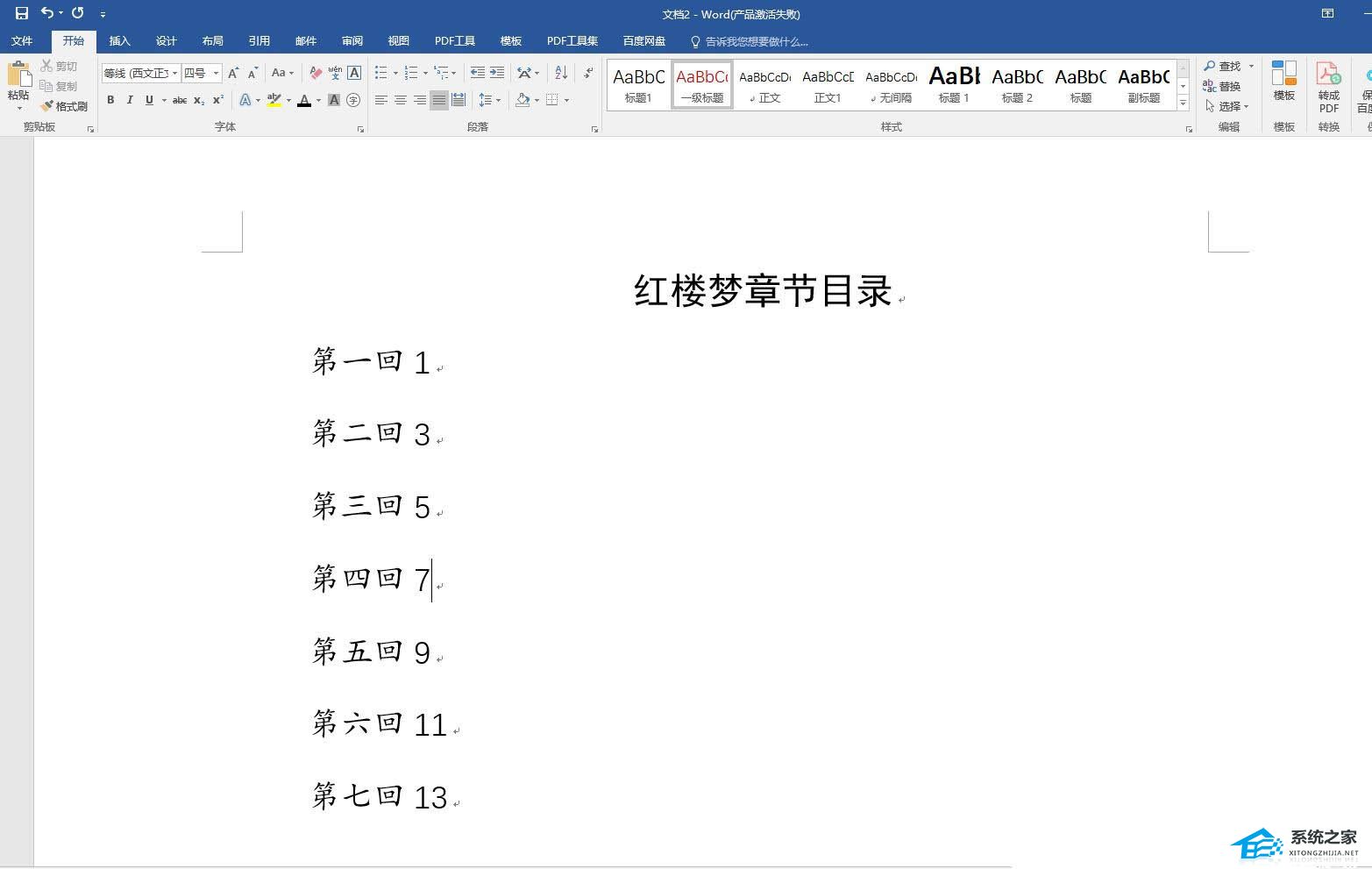Image resolution: width=1372 pixels, height=869 pixels.
Task: Toggle bold formatting
Action: [x=110, y=100]
